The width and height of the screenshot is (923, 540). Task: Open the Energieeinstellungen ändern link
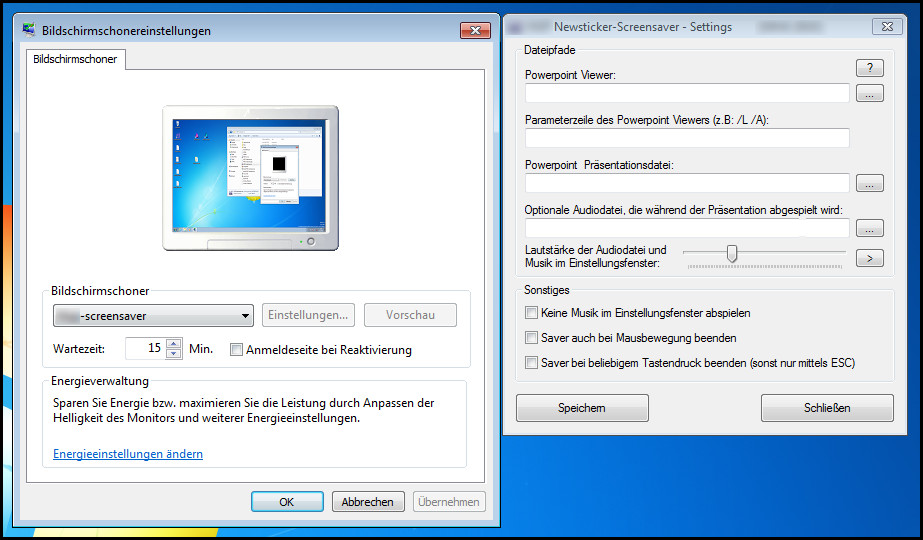[x=128, y=454]
